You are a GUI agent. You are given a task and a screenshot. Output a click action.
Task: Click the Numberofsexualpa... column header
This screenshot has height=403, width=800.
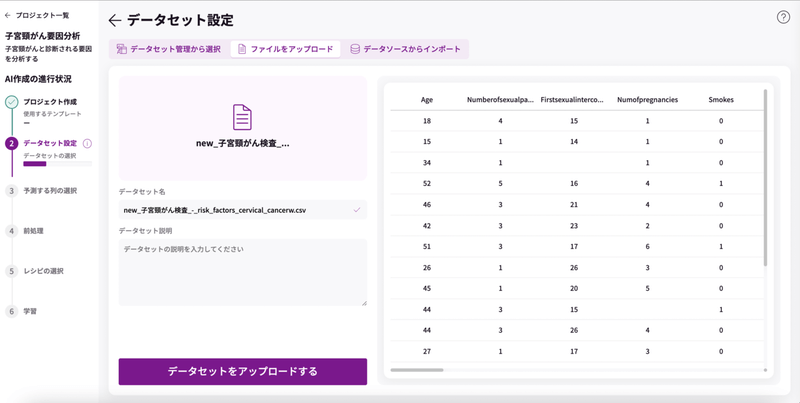[500, 100]
